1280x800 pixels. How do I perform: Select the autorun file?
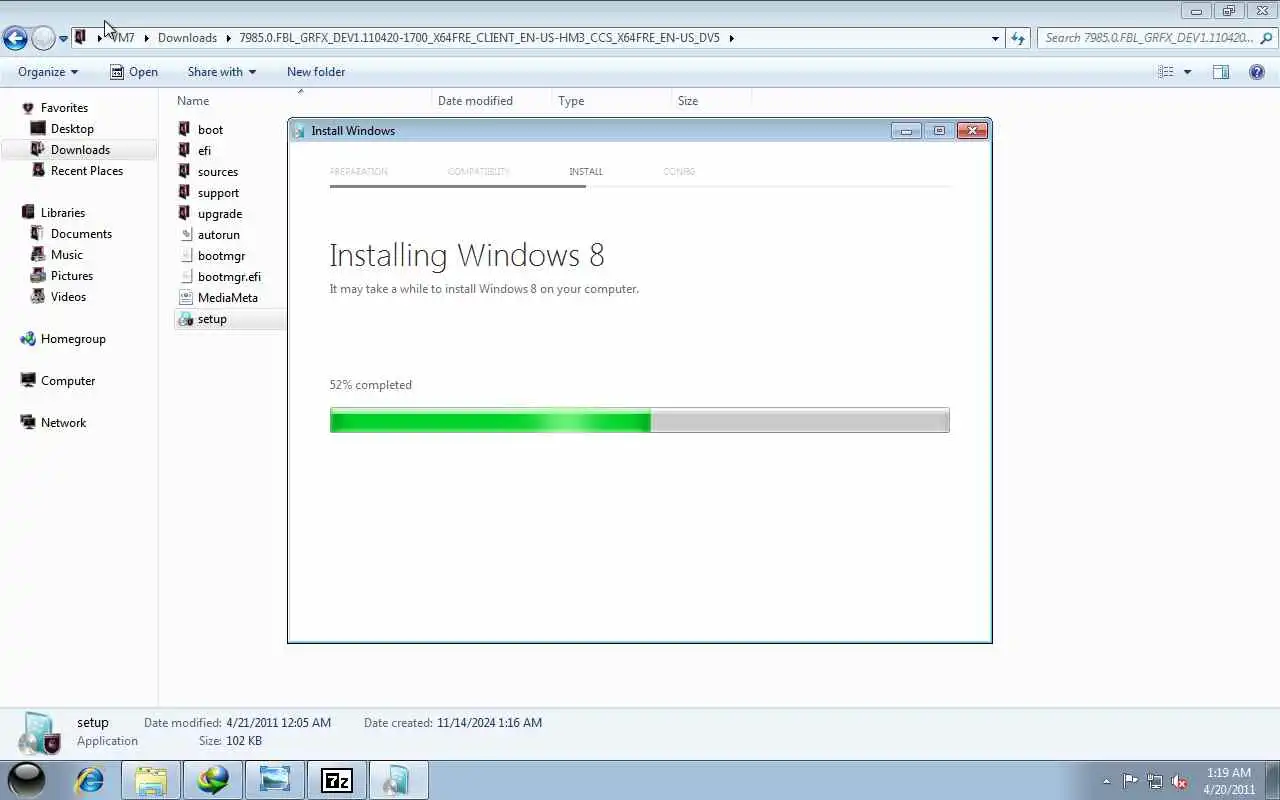(218, 235)
